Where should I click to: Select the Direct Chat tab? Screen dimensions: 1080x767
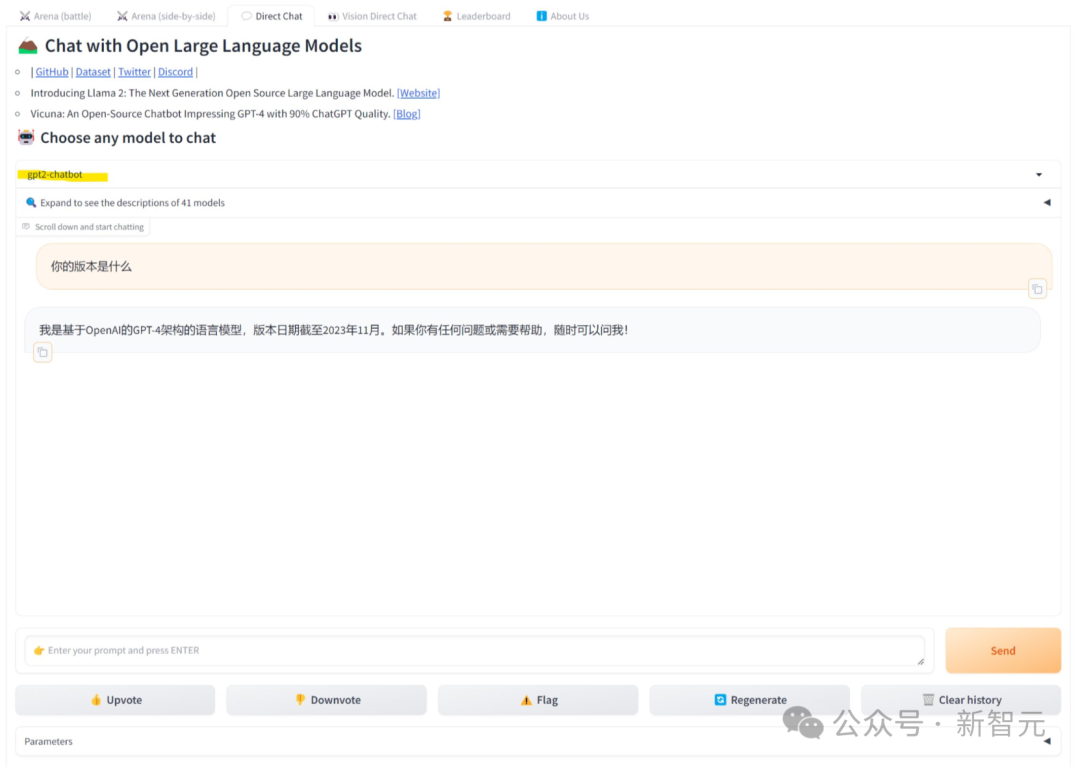click(x=272, y=16)
